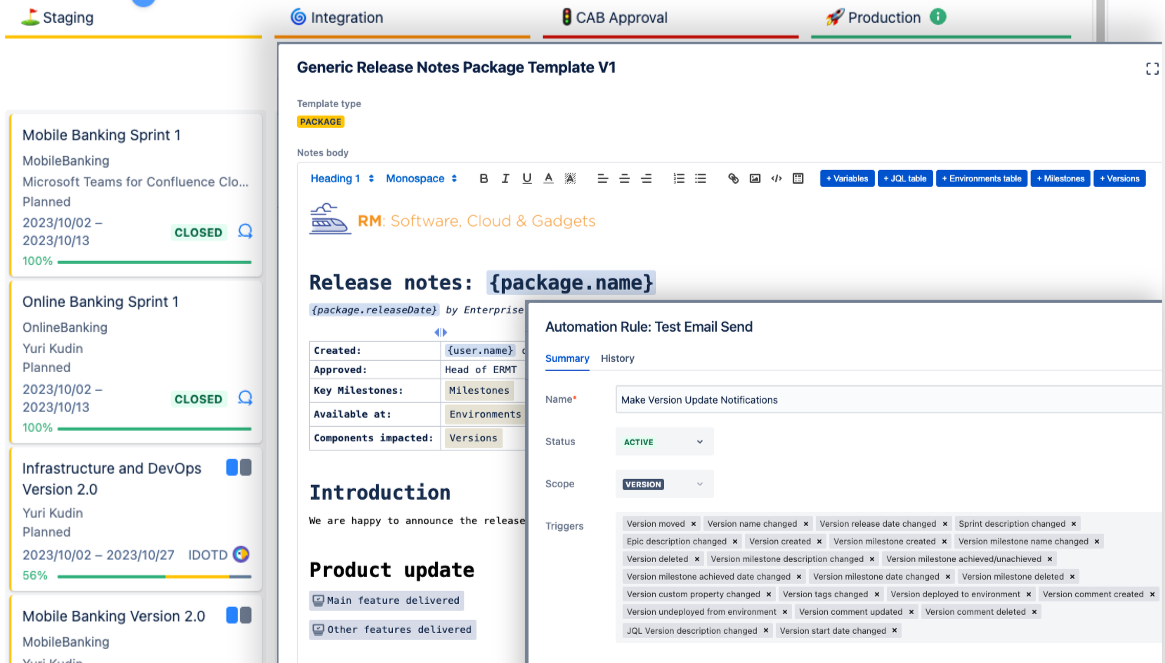Expand the template to fullscreen
This screenshot has height=663, width=1165.
pos(1152,69)
